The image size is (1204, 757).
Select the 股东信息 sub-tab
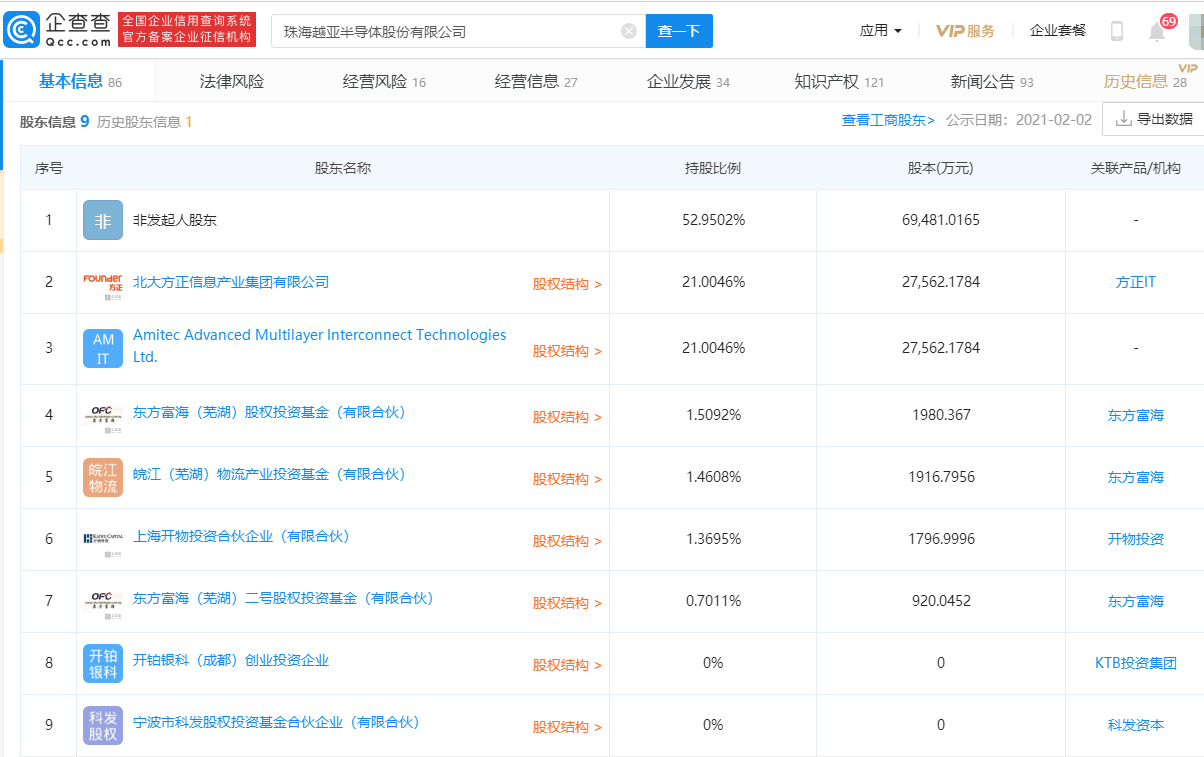(x=55, y=121)
